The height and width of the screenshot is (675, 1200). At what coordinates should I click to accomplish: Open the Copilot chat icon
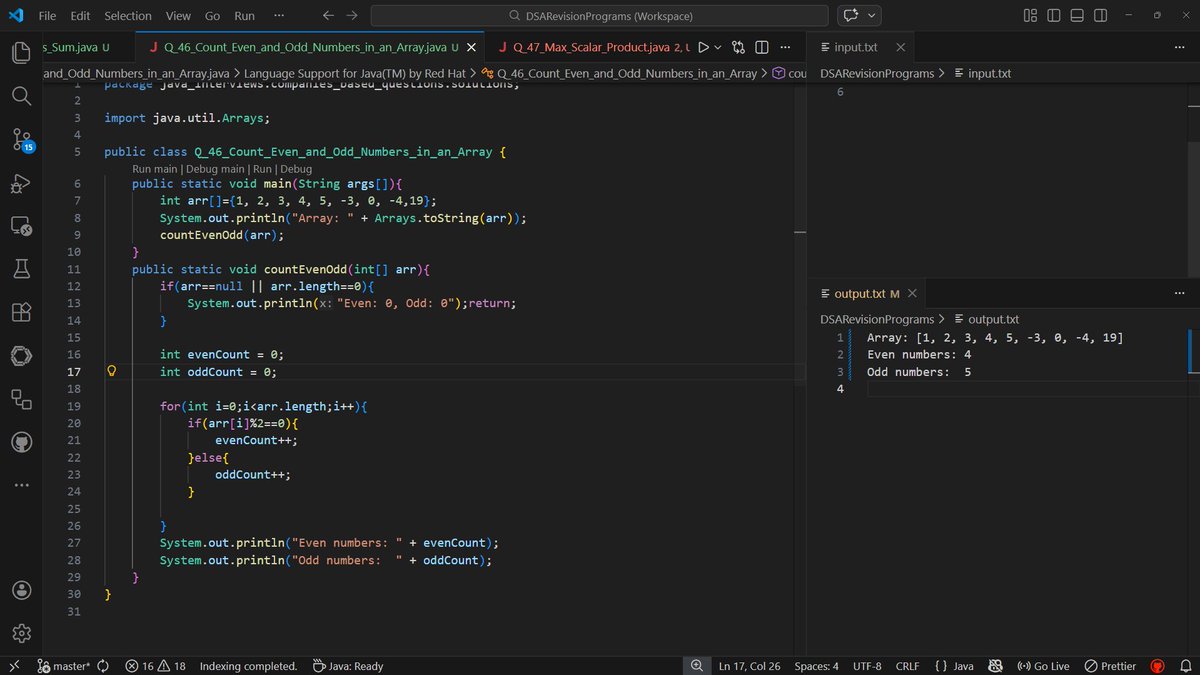tap(852, 16)
